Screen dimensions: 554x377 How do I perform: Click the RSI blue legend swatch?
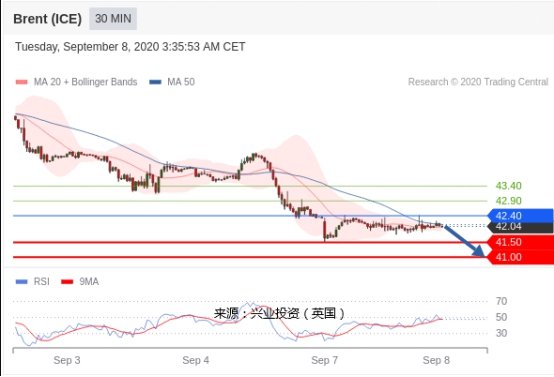point(22,282)
